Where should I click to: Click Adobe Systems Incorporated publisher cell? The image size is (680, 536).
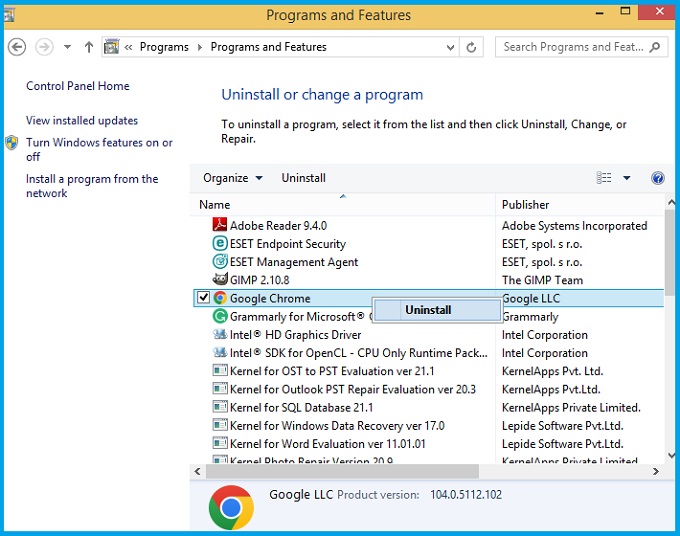pyautogui.click(x=574, y=226)
